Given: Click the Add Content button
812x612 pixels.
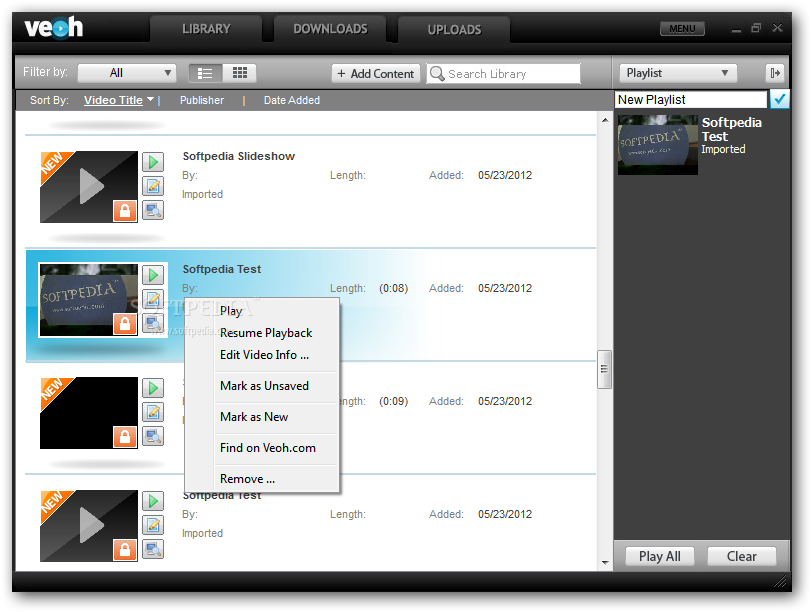Looking at the screenshot, I should (376, 74).
